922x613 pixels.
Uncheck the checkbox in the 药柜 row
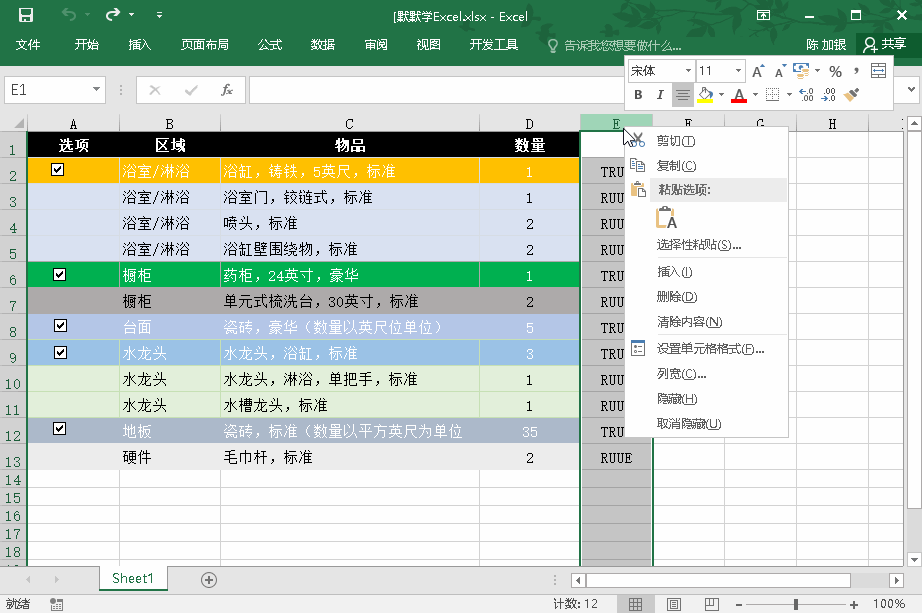[x=59, y=275]
